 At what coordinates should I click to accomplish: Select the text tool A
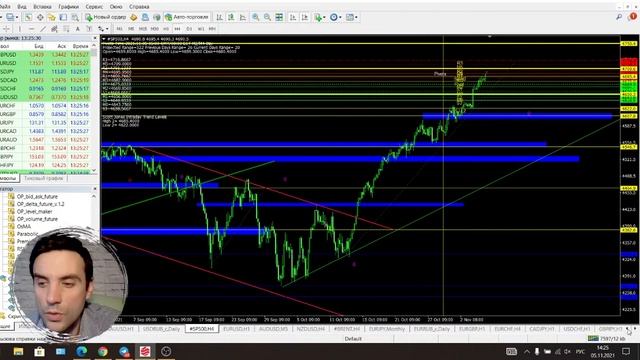tap(78, 29)
